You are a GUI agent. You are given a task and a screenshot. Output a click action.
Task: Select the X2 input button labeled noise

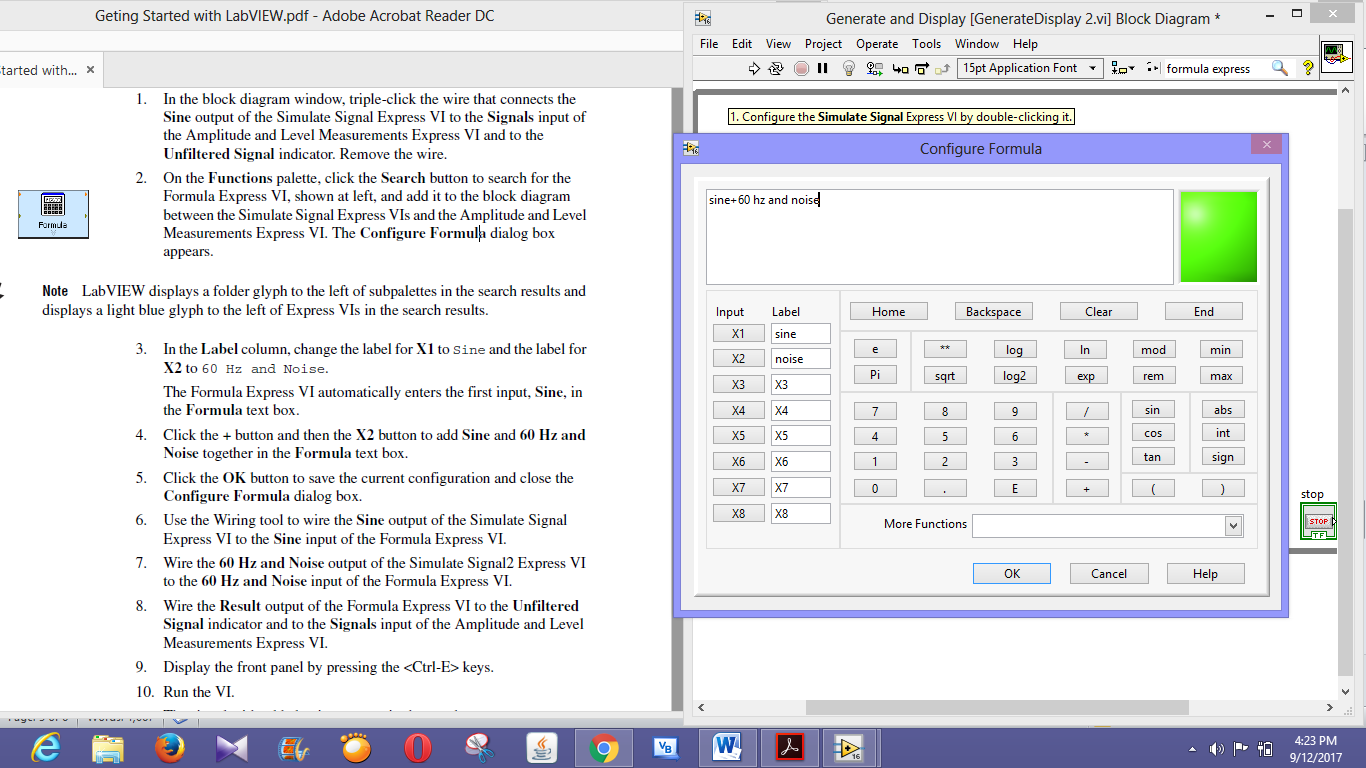coord(738,358)
